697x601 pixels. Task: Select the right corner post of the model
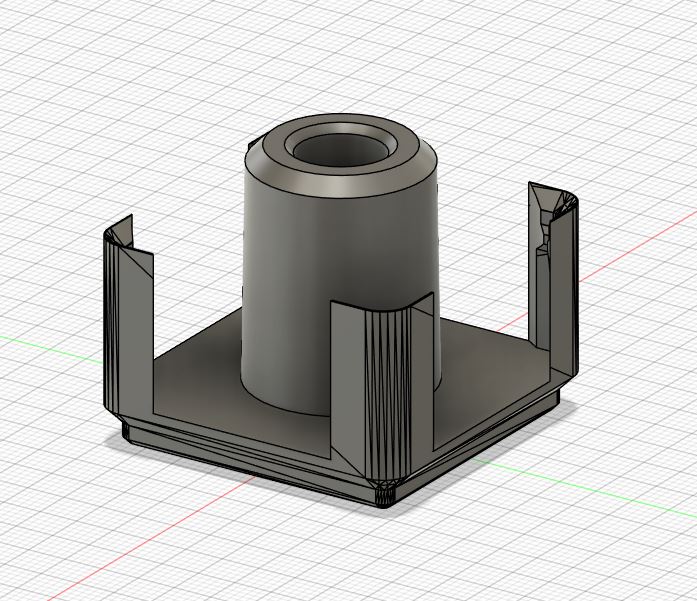pyautogui.click(x=554, y=280)
